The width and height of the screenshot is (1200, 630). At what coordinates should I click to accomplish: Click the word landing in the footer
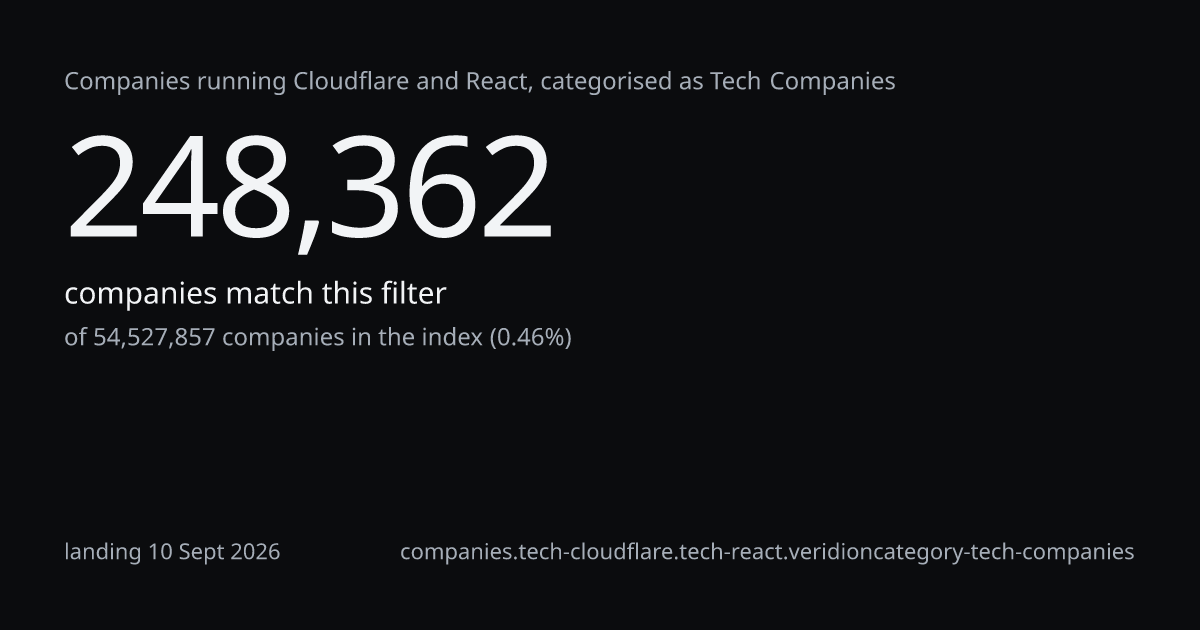click(103, 552)
